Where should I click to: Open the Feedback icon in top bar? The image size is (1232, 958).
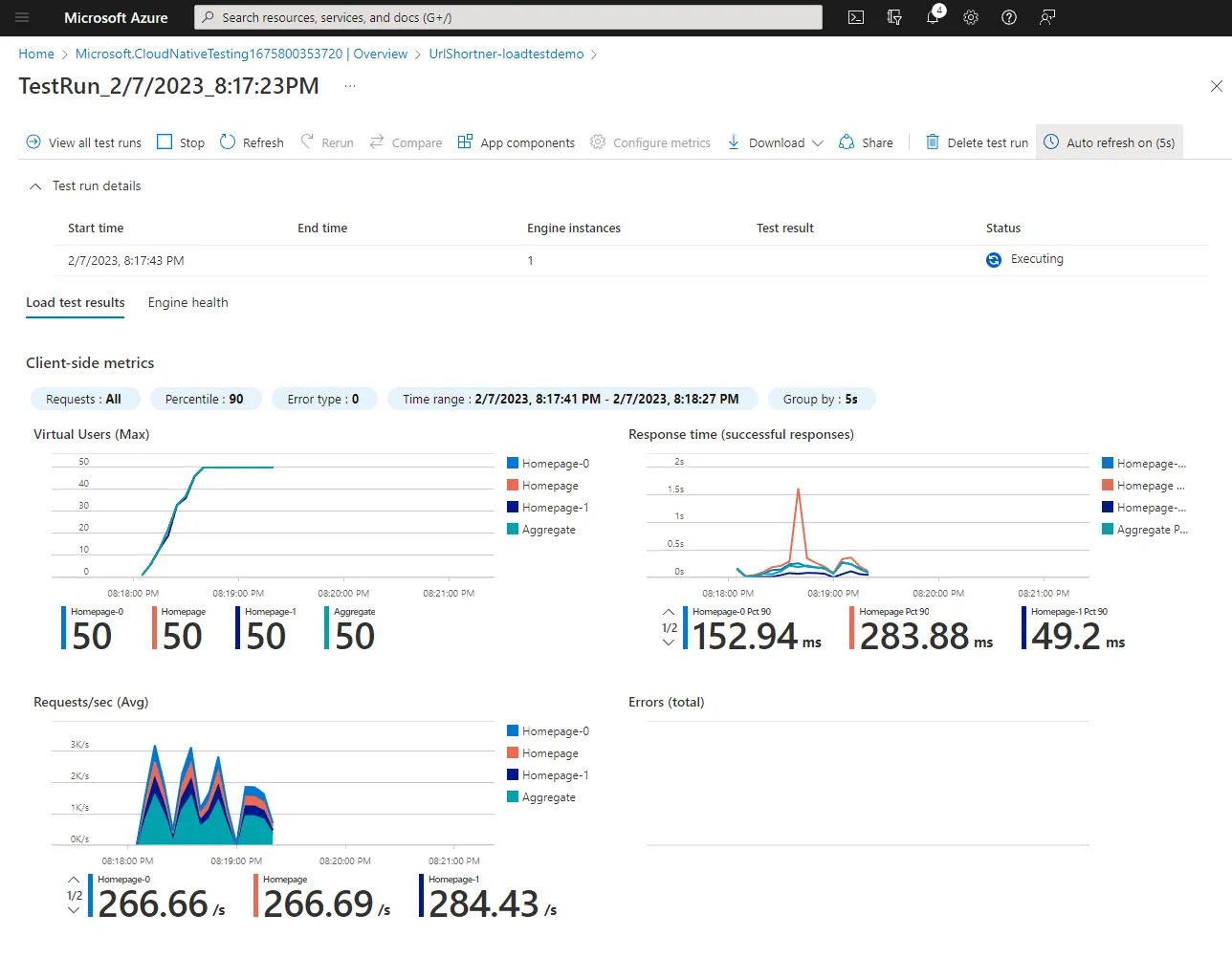[1047, 17]
